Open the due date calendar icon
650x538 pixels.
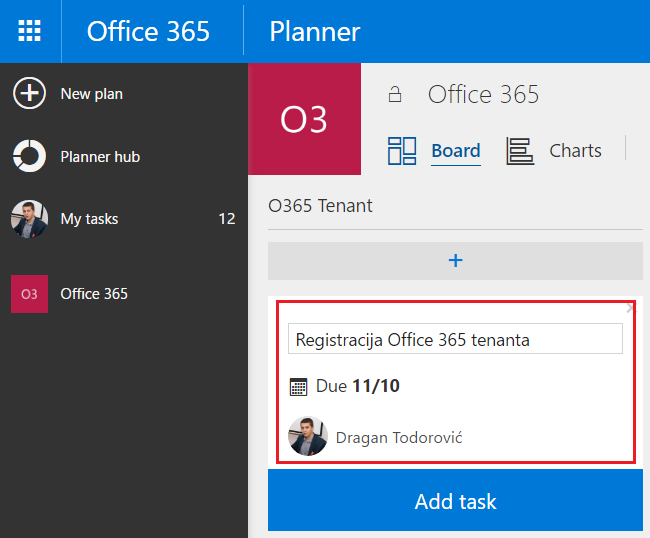tap(298, 387)
